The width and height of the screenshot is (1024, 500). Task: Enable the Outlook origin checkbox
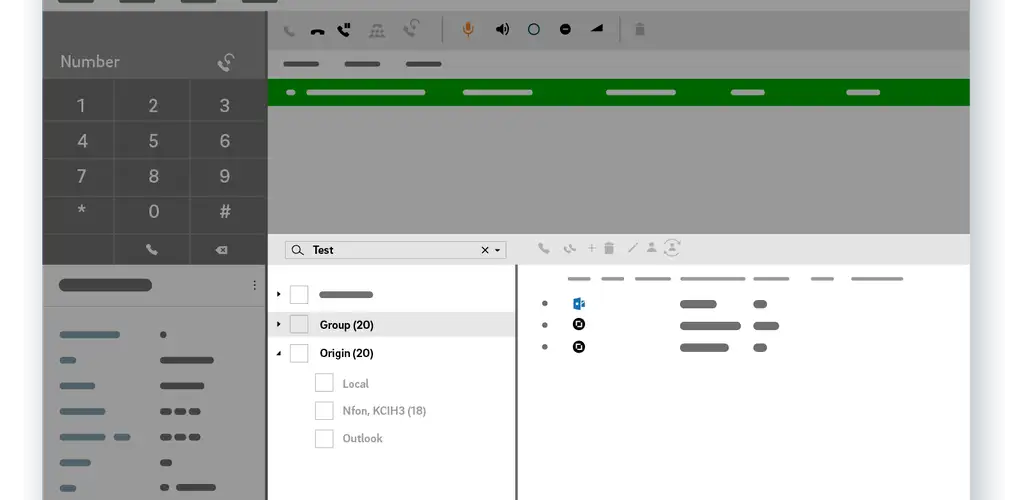coord(324,438)
